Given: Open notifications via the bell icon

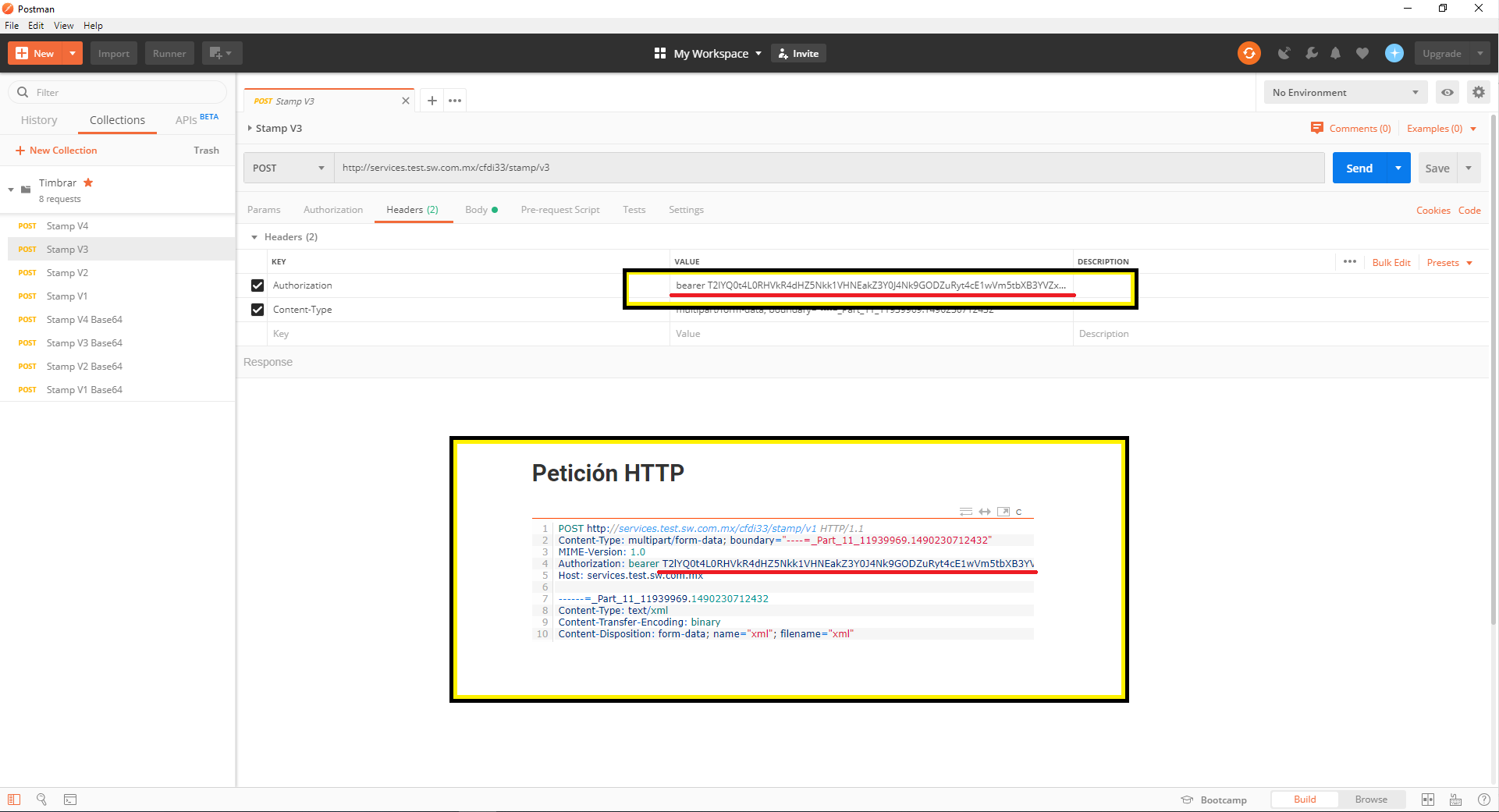Looking at the screenshot, I should 1335,53.
